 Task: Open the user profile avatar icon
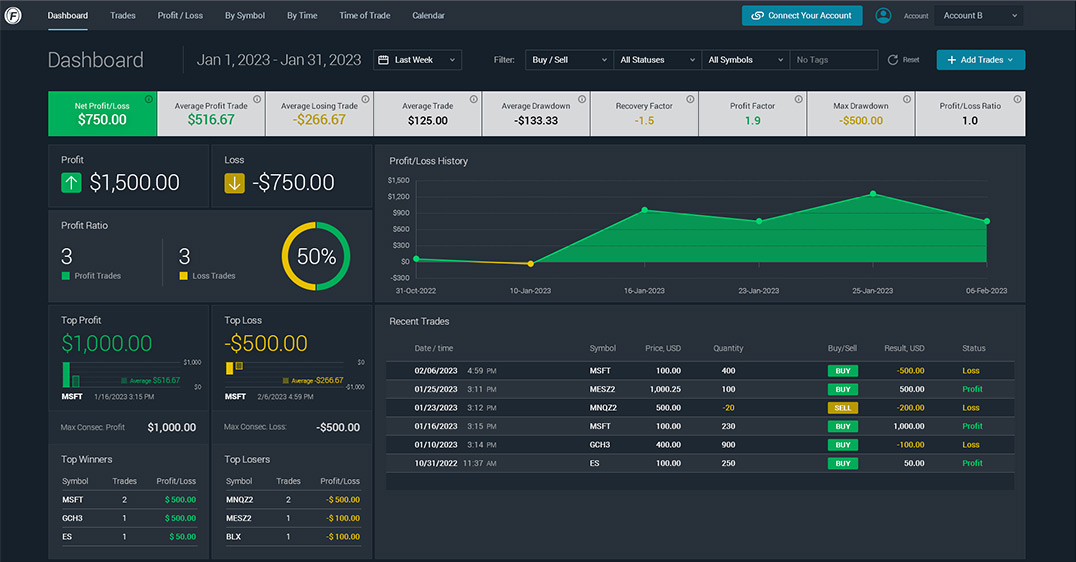click(x=883, y=15)
